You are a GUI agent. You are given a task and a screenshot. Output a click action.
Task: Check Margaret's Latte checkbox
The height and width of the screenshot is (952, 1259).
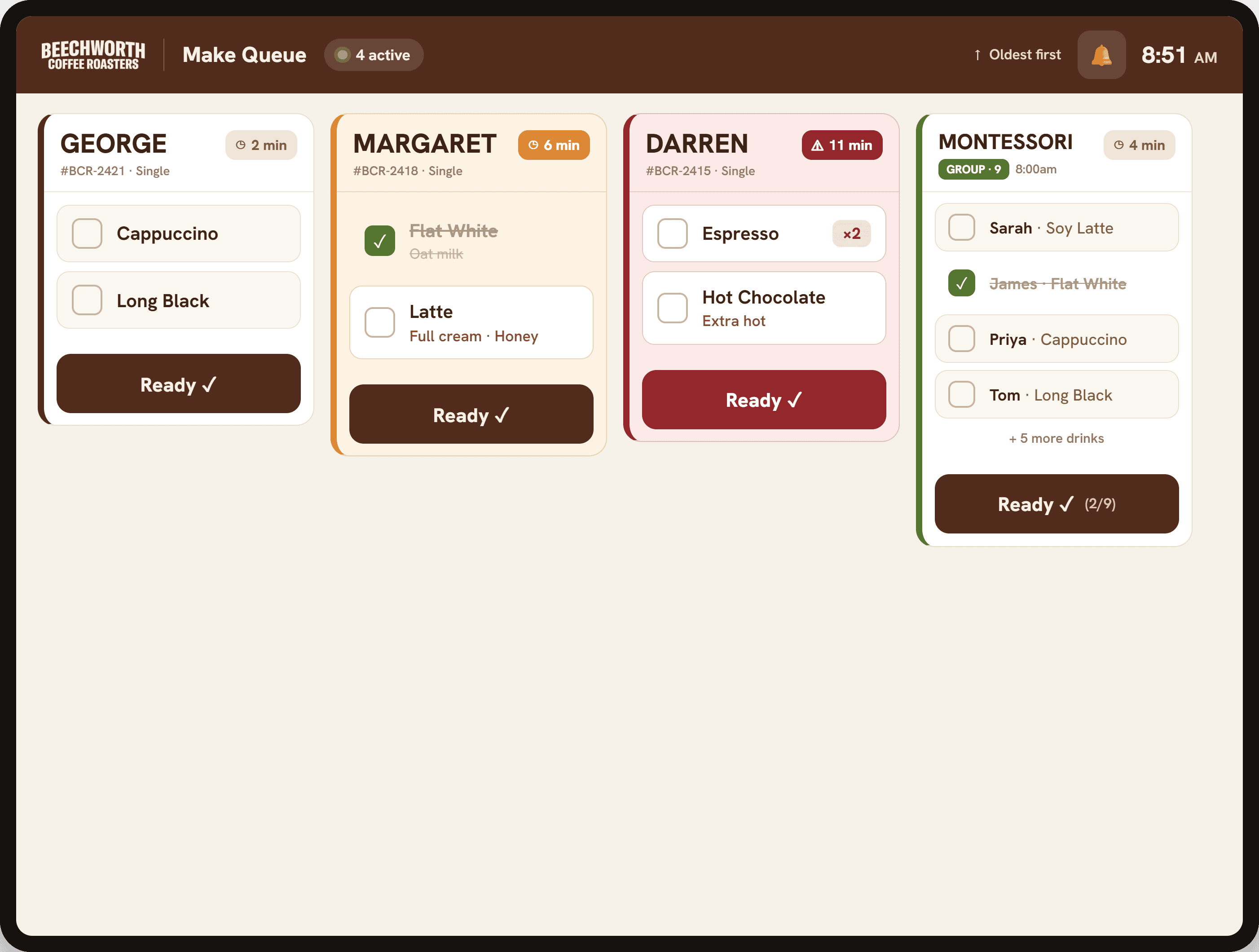[380, 322]
